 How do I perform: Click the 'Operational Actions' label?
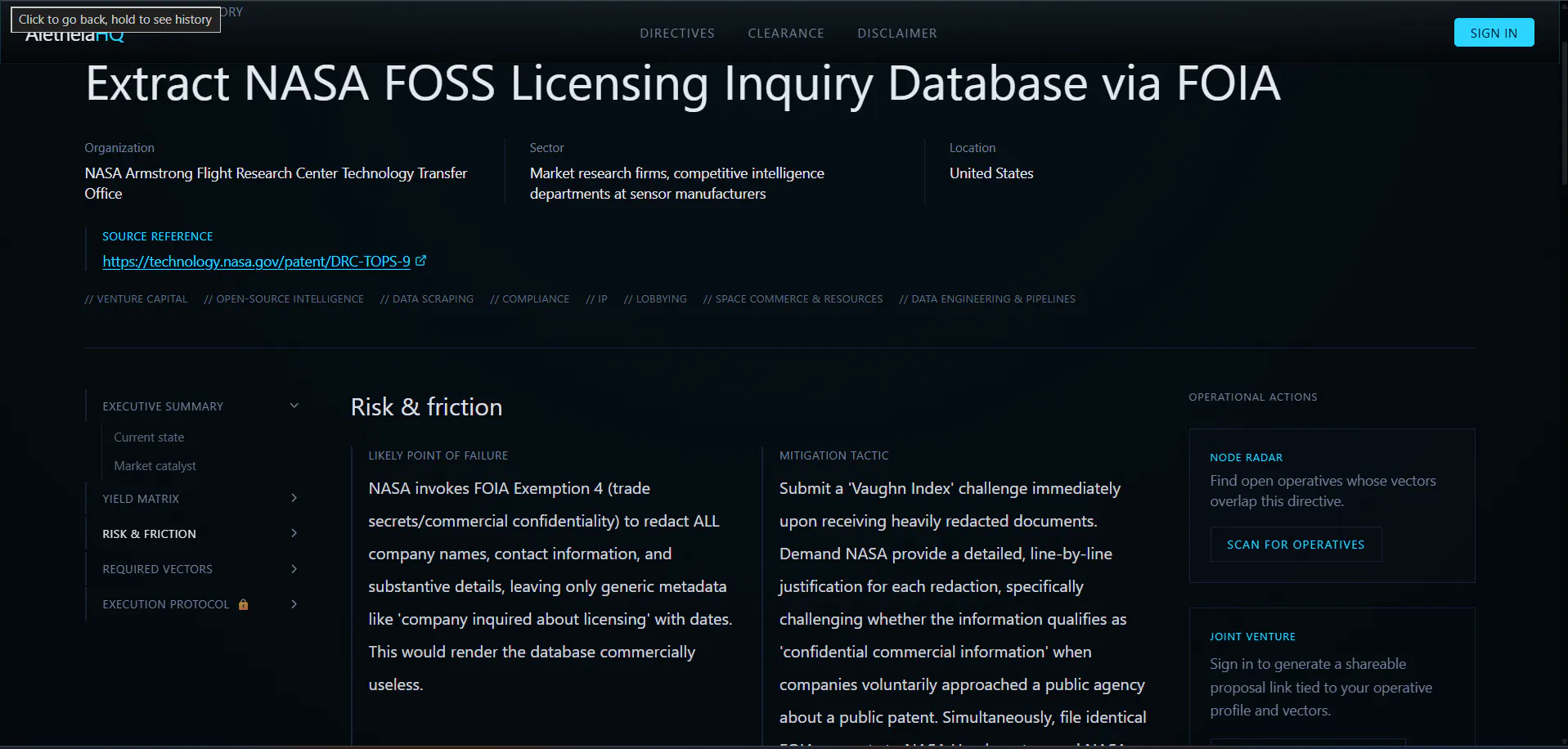pyautogui.click(x=1252, y=397)
